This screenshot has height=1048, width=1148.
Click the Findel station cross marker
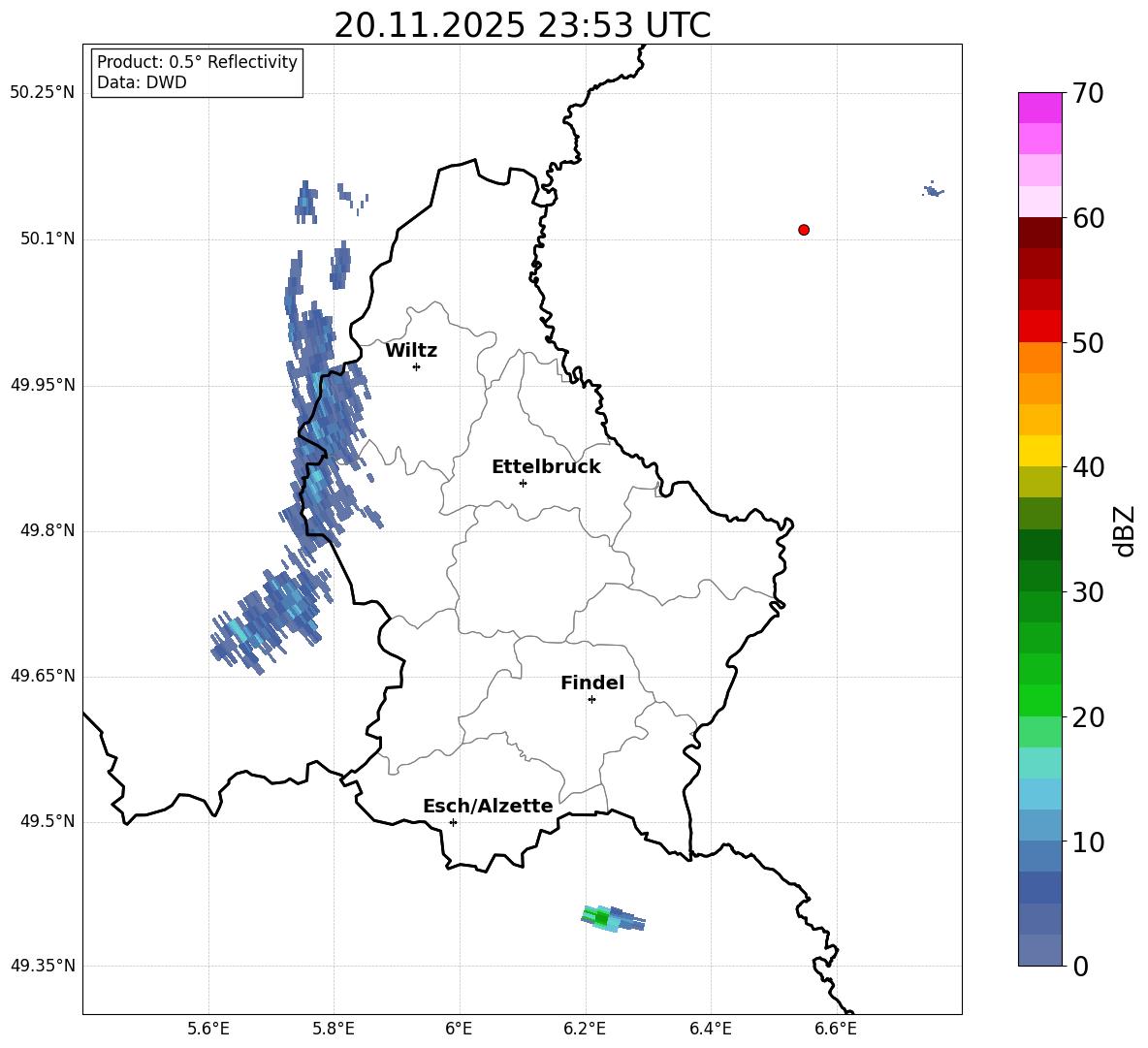[591, 700]
